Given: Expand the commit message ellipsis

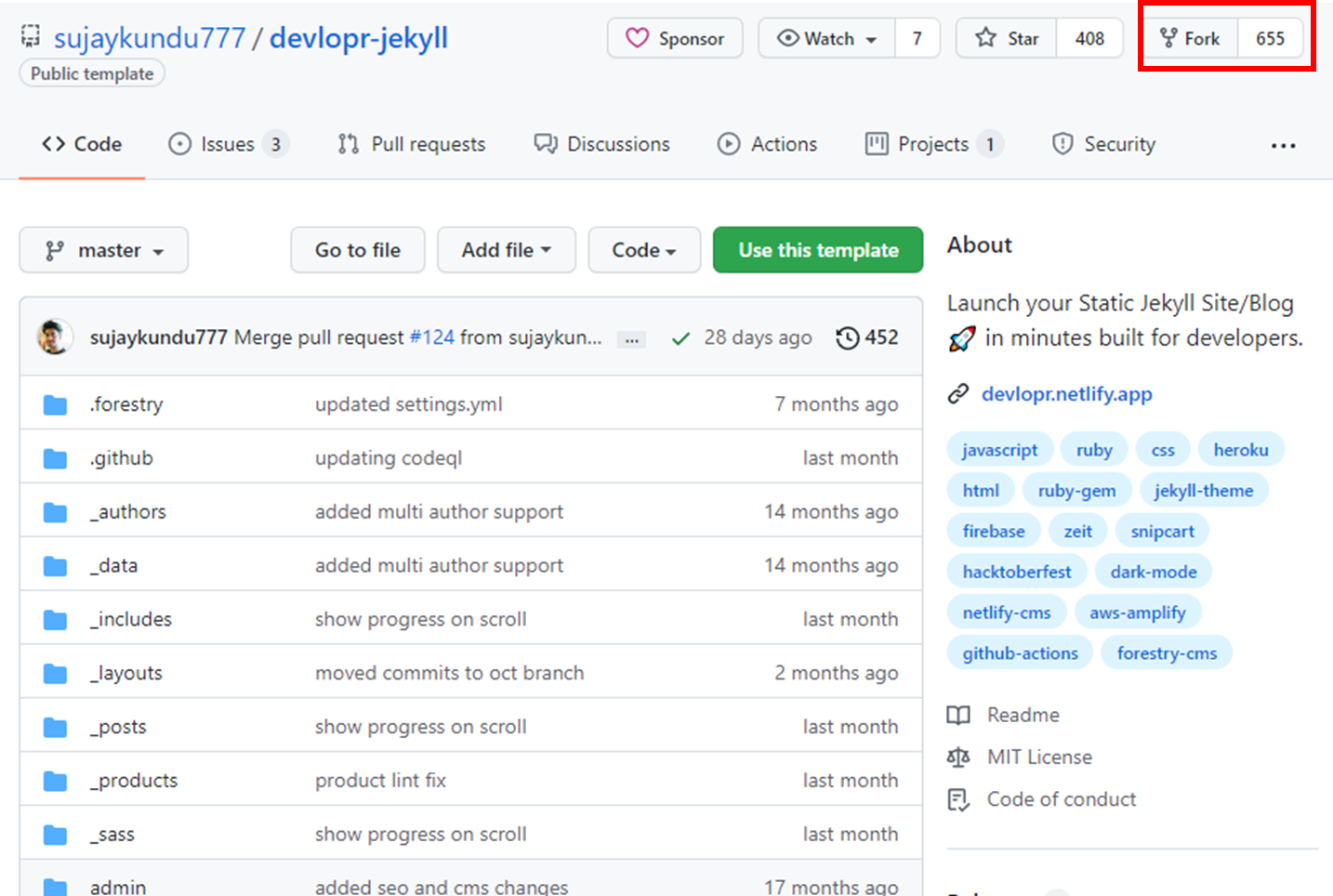Looking at the screenshot, I should click(632, 339).
